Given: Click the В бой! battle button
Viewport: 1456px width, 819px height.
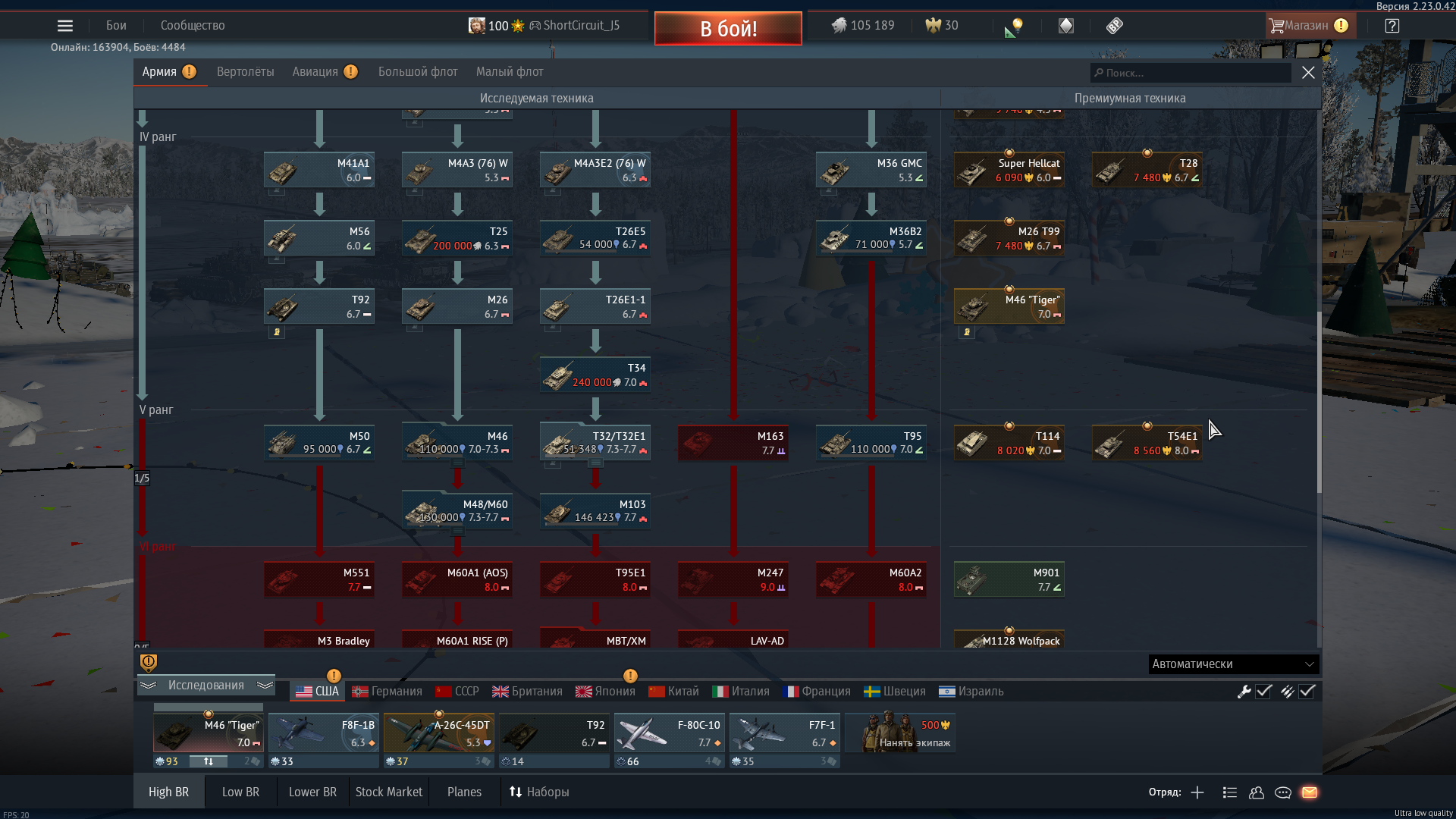Looking at the screenshot, I should 728,29.
